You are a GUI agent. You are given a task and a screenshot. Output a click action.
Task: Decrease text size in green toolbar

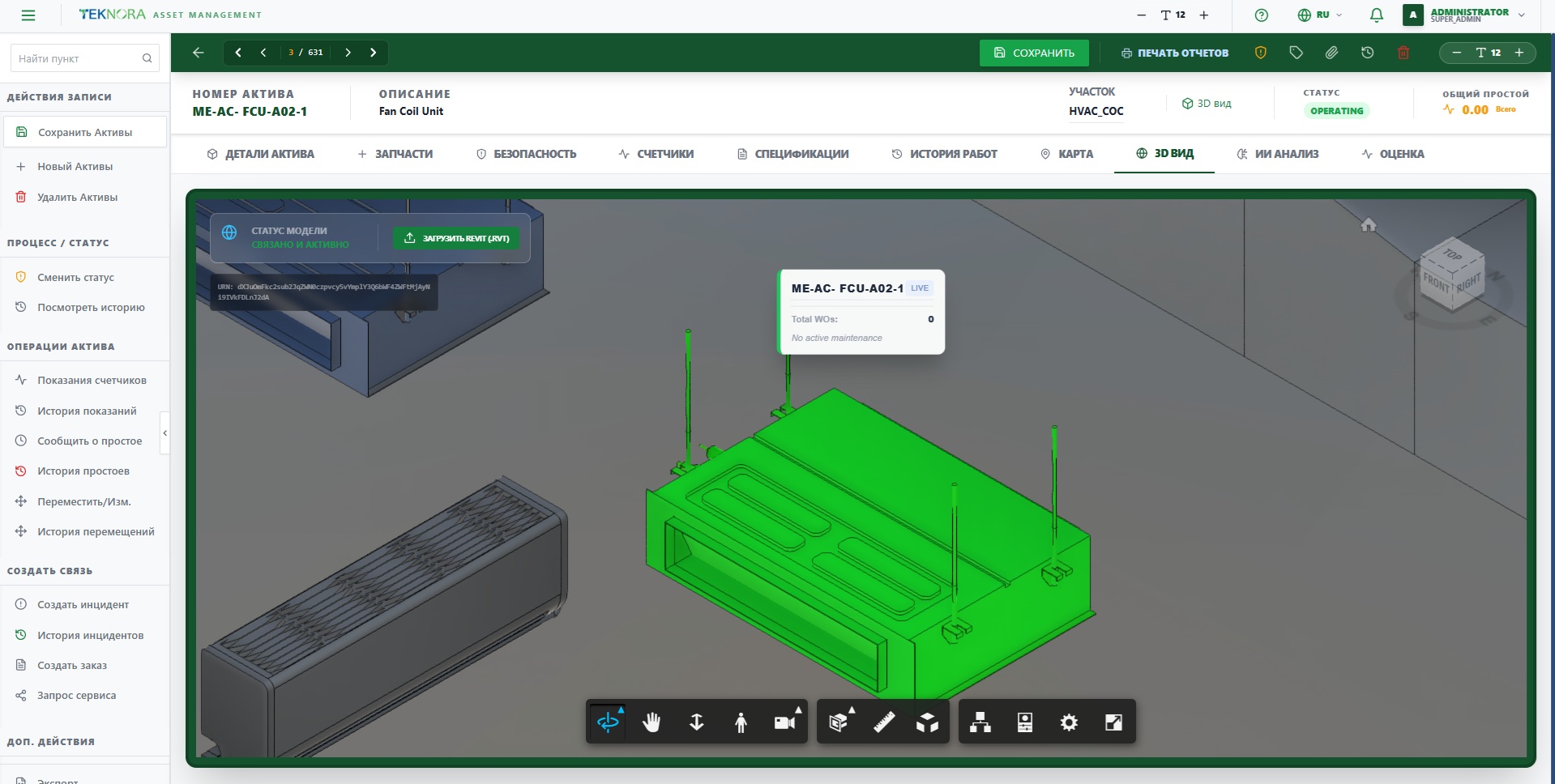click(x=1457, y=53)
